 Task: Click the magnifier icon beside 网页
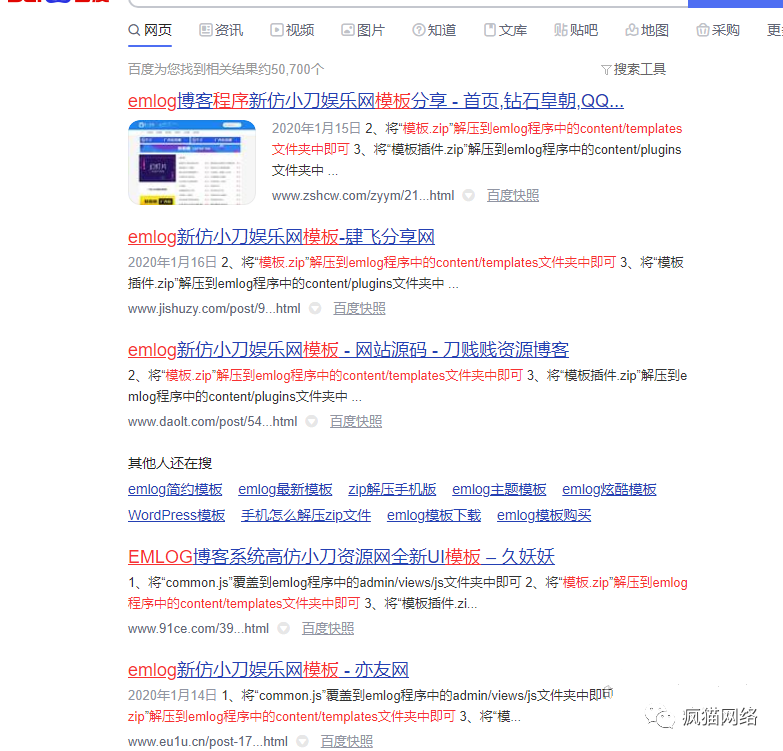tap(134, 30)
